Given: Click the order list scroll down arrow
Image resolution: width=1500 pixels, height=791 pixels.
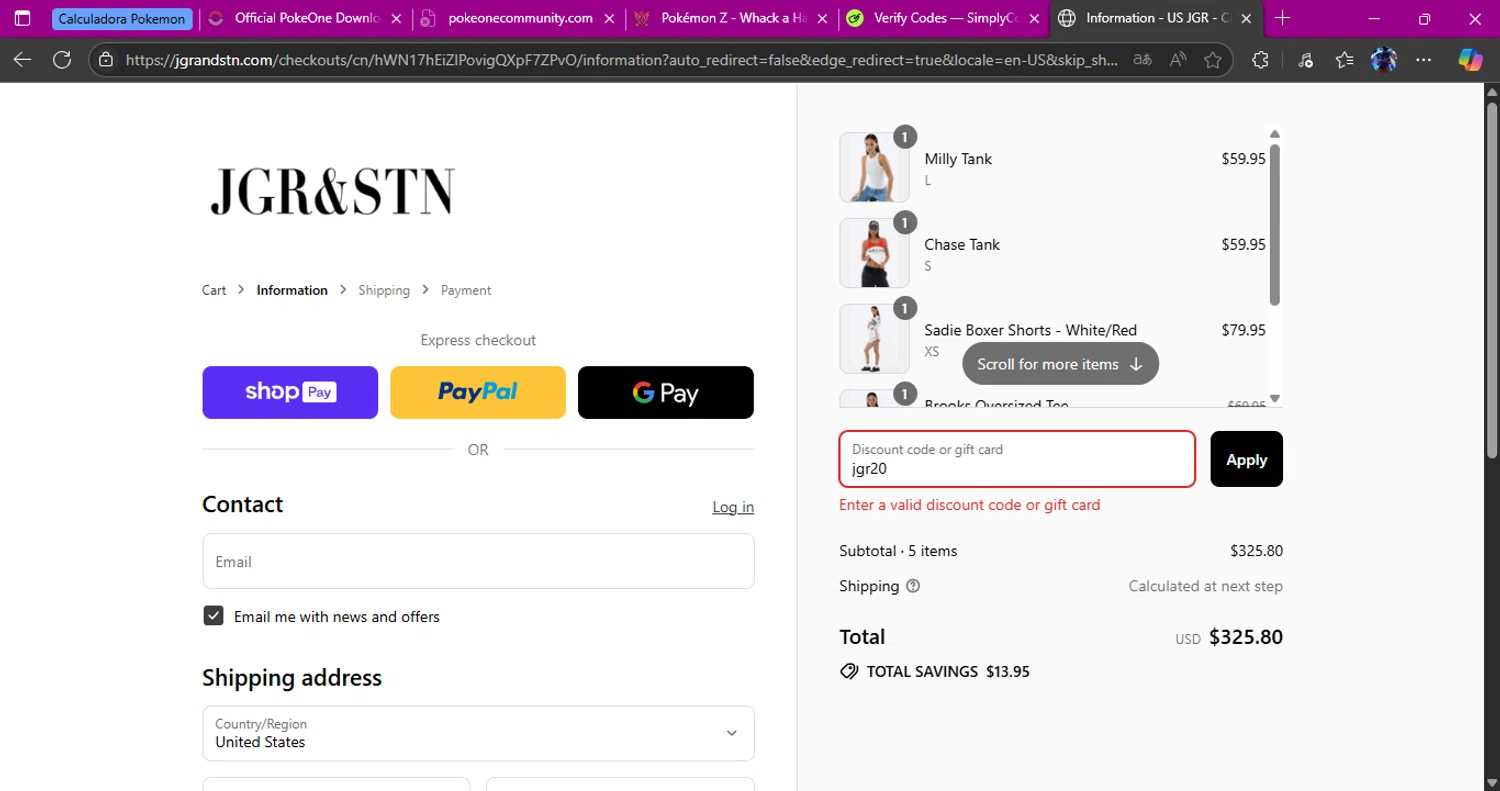Looking at the screenshot, I should pos(1274,398).
